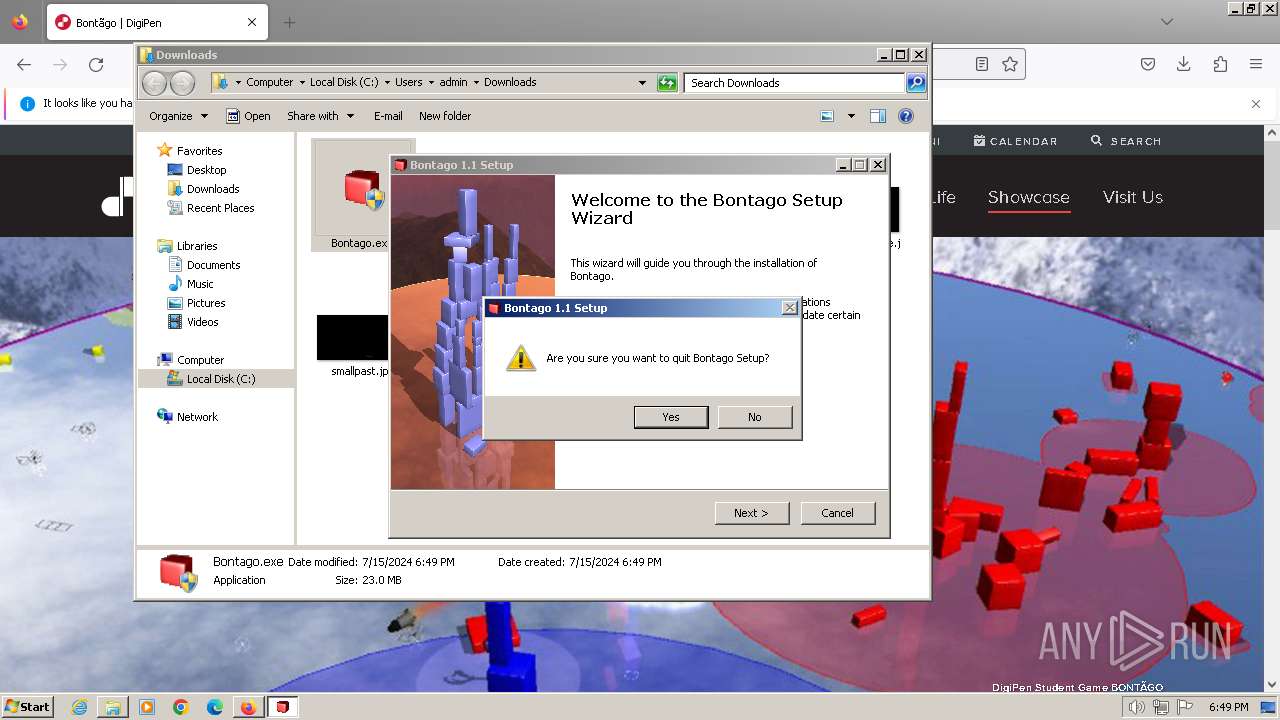
Task: Refresh the Downloads folder address
Action: (x=667, y=83)
